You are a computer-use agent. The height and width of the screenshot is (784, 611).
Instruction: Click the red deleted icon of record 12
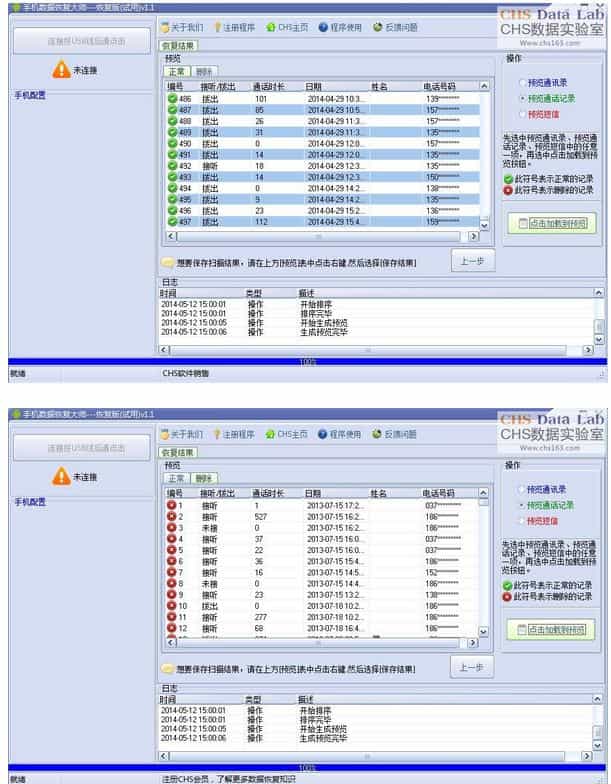tap(172, 628)
